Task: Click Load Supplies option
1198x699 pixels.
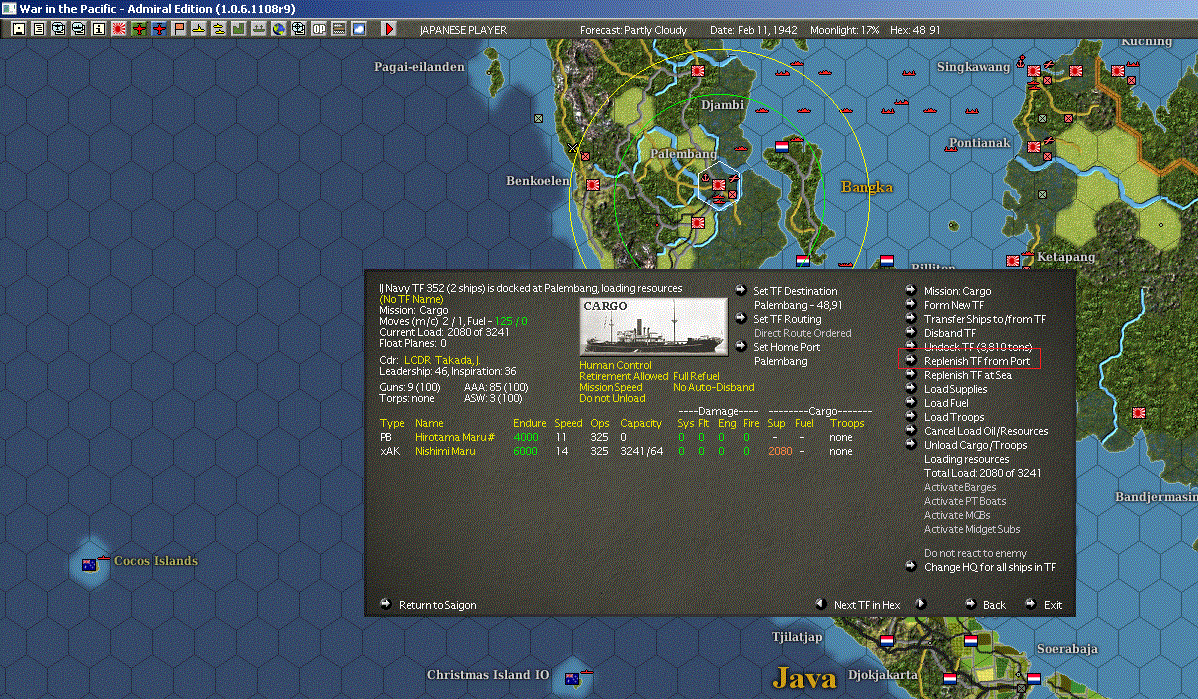Action: [955, 389]
